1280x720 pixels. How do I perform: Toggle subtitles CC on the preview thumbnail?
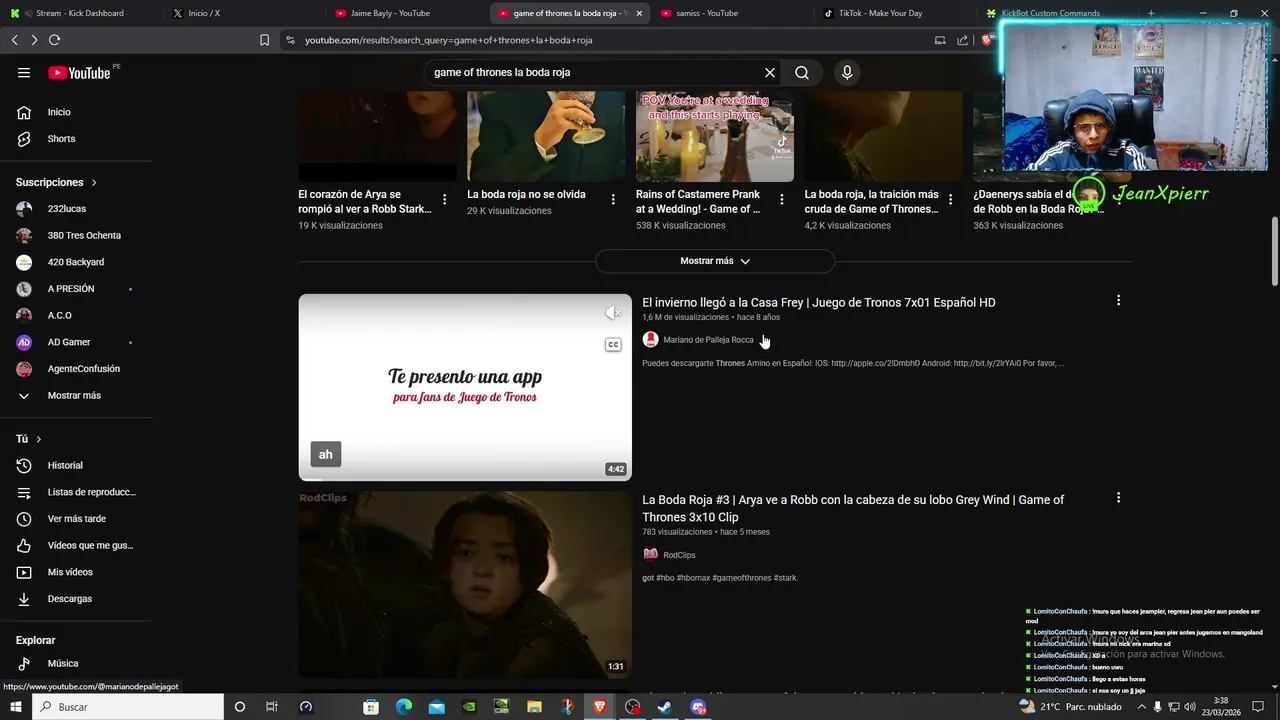click(x=613, y=345)
